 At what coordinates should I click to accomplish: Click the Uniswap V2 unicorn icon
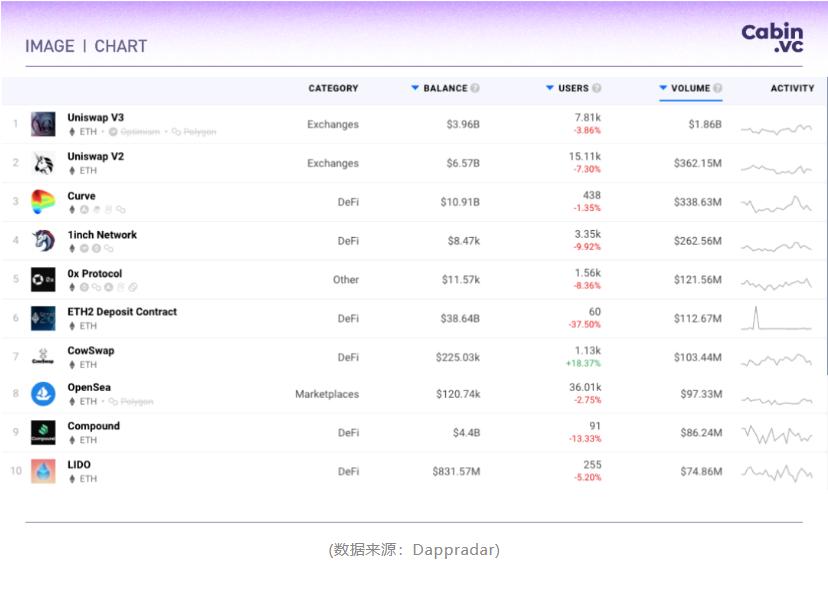pos(43,163)
